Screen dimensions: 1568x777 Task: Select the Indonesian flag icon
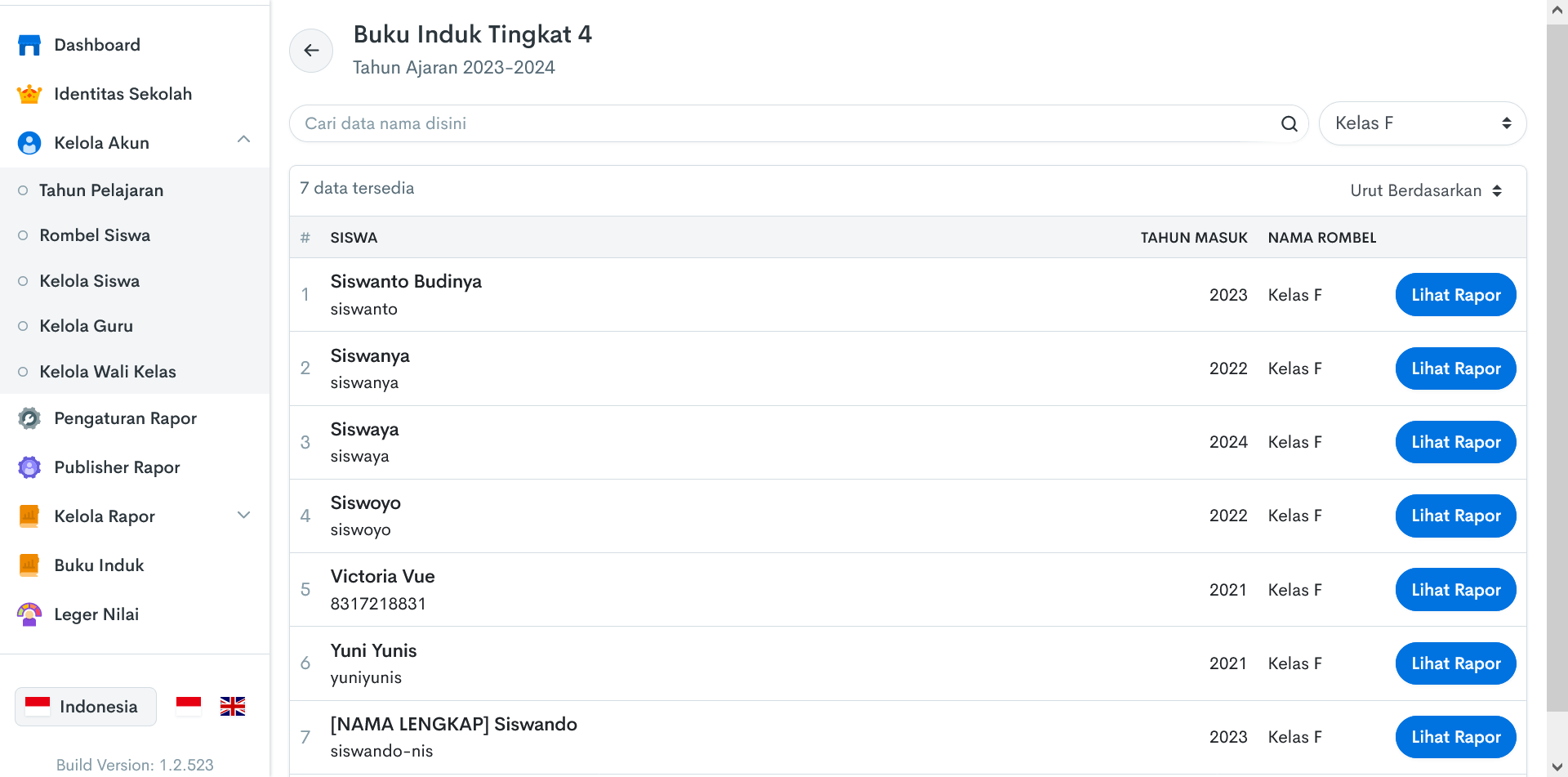coord(189,707)
